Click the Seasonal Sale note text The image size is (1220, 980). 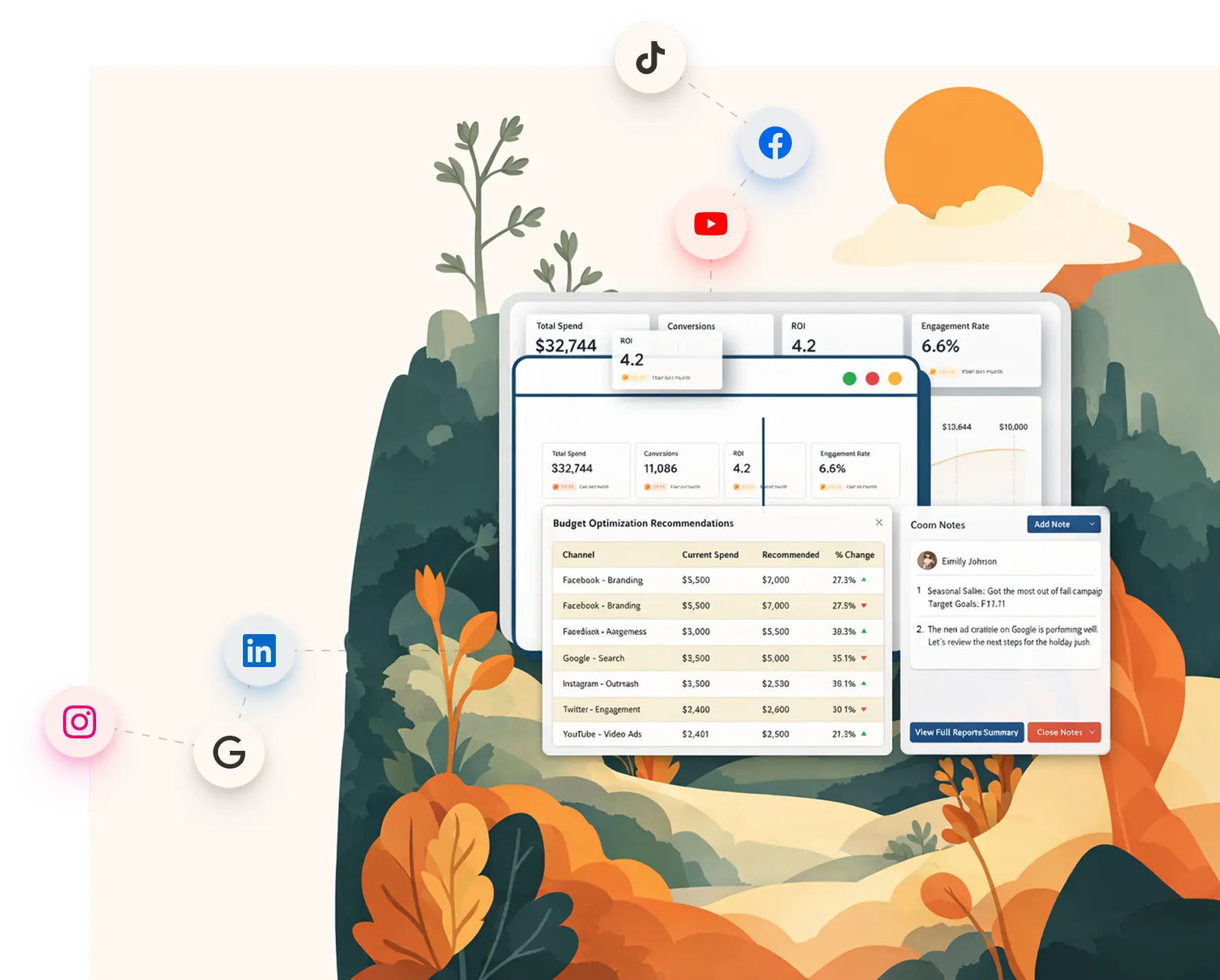tap(1014, 597)
